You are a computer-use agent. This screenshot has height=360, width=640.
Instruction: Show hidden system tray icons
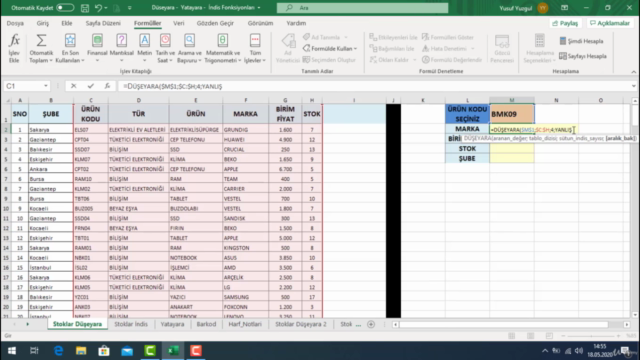545,351
